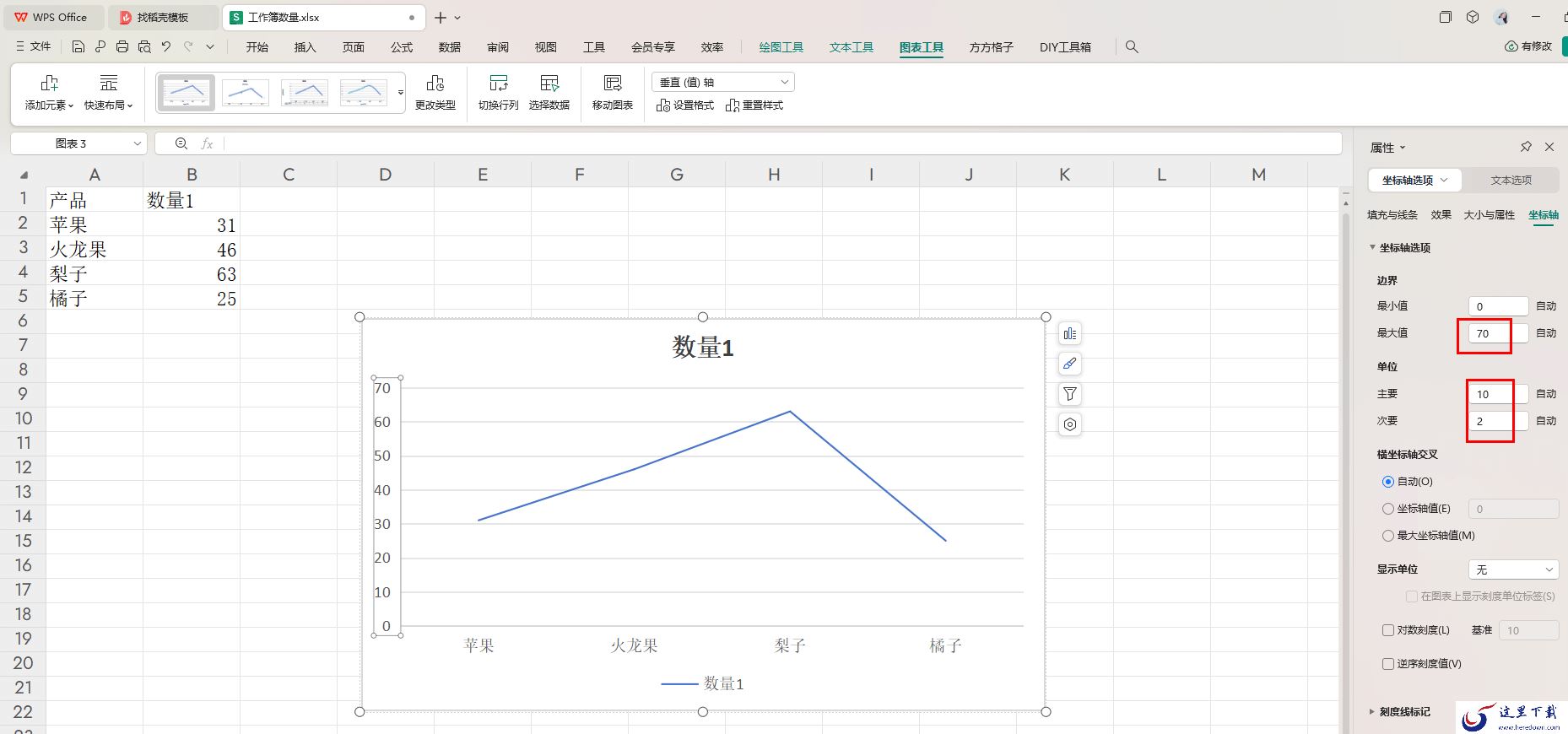Click the 选择数据 select data icon
The width and height of the screenshot is (1568, 734).
549,93
